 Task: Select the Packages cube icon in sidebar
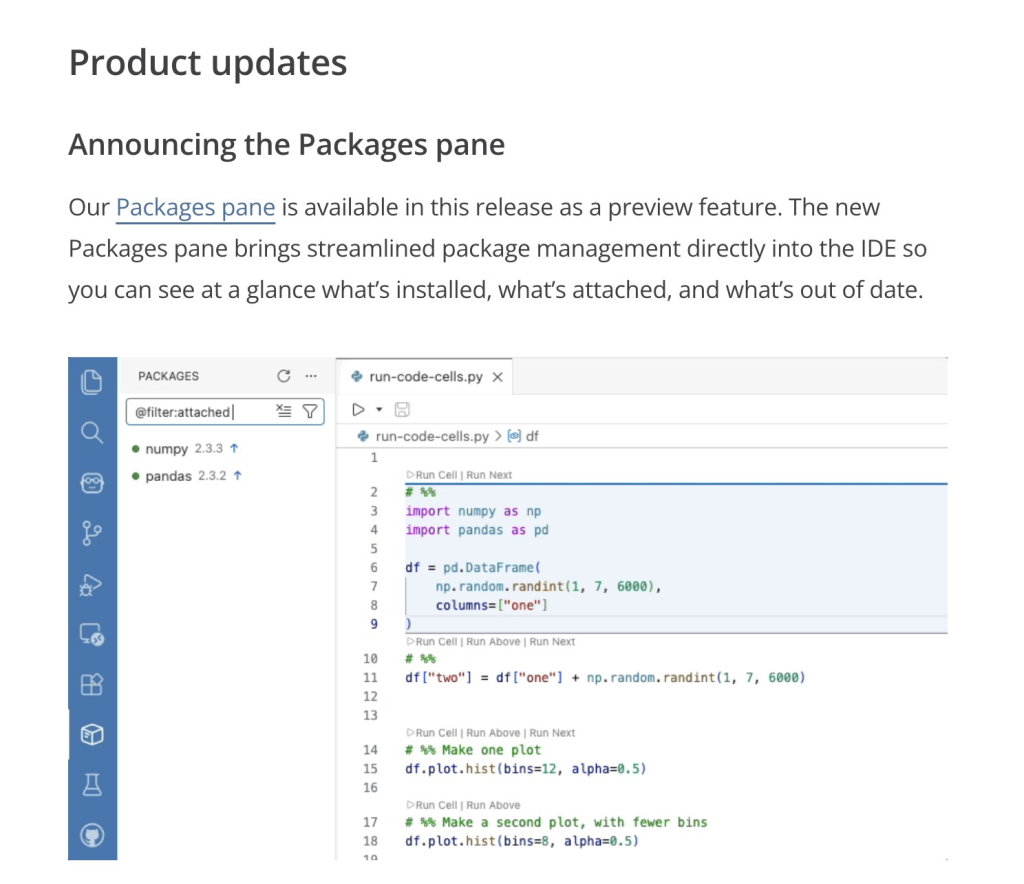coord(91,734)
